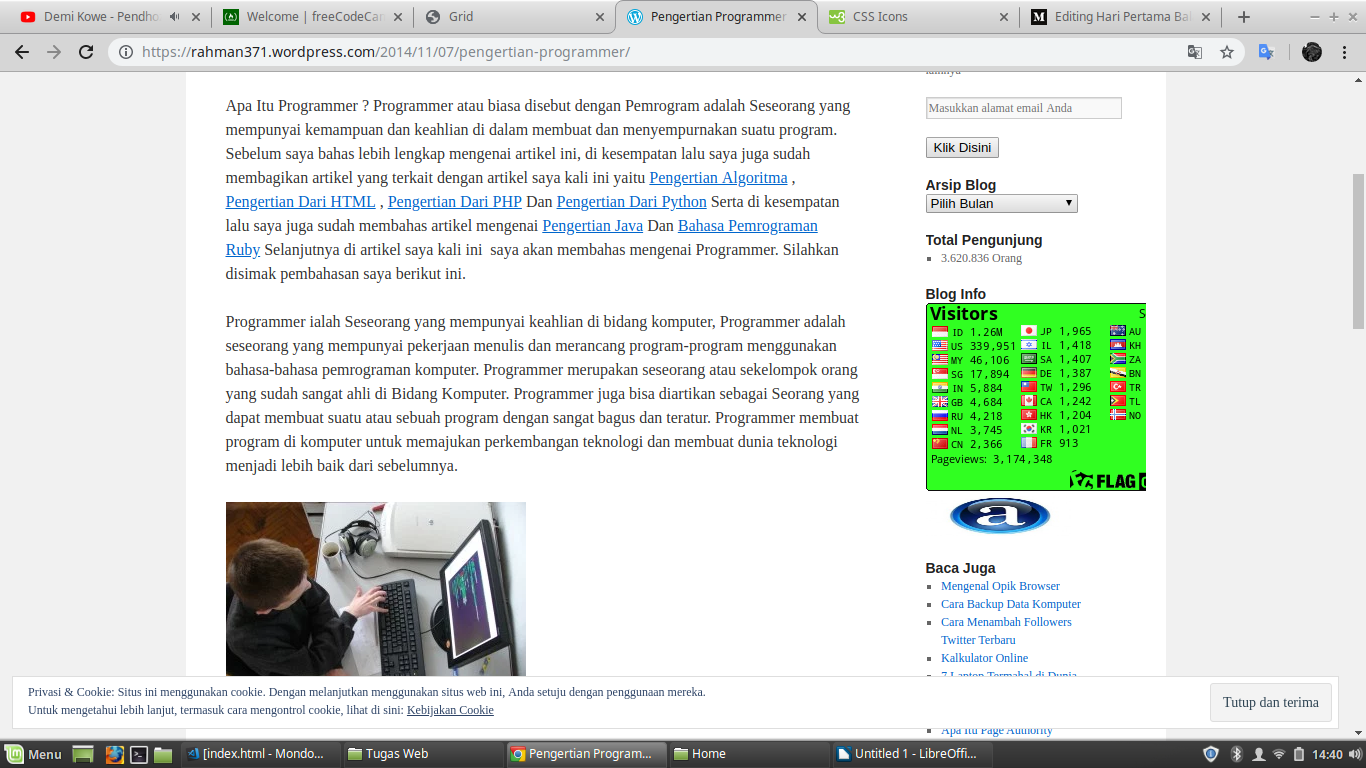Open the green Flag Counter visitors widget
Image resolution: width=1366 pixels, height=768 pixels.
1036,397
